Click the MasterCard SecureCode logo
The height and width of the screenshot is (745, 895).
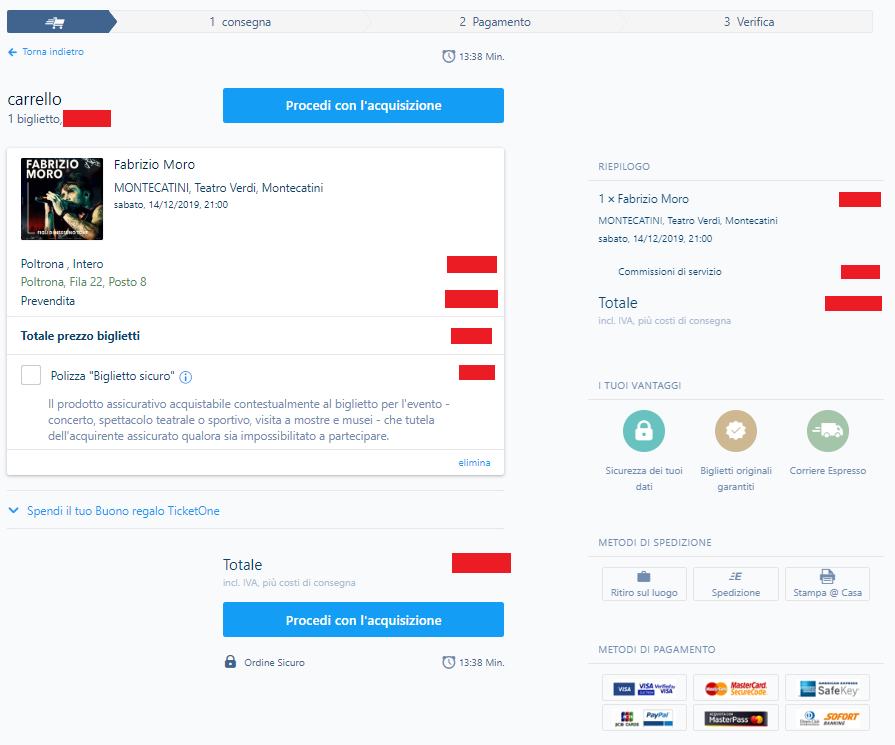point(736,688)
